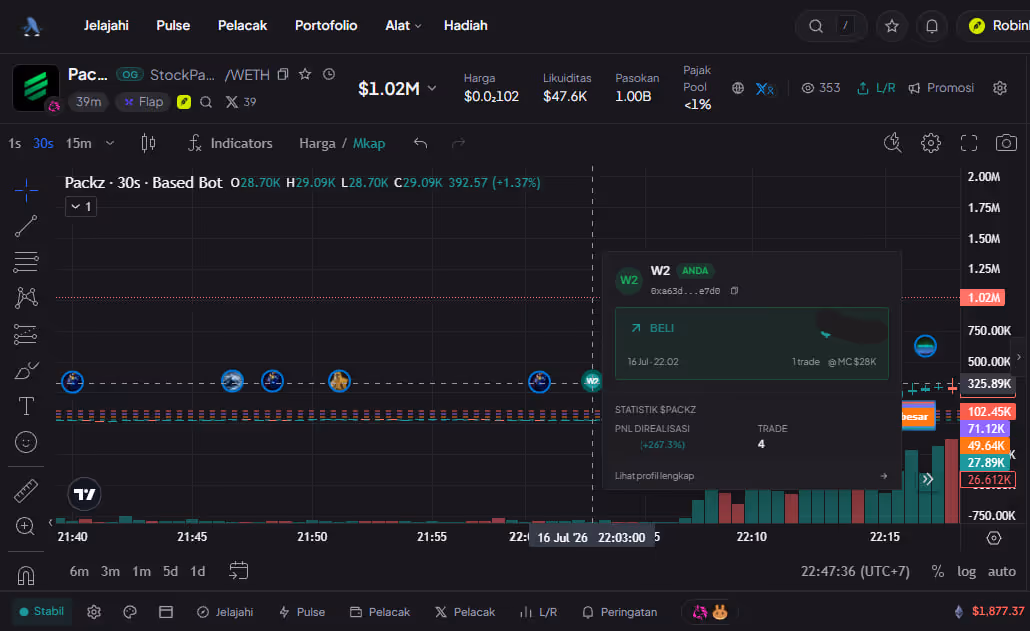Viewport: 1030px width, 631px height.
Task: Copy the W2 wallet address
Action: click(x=734, y=290)
